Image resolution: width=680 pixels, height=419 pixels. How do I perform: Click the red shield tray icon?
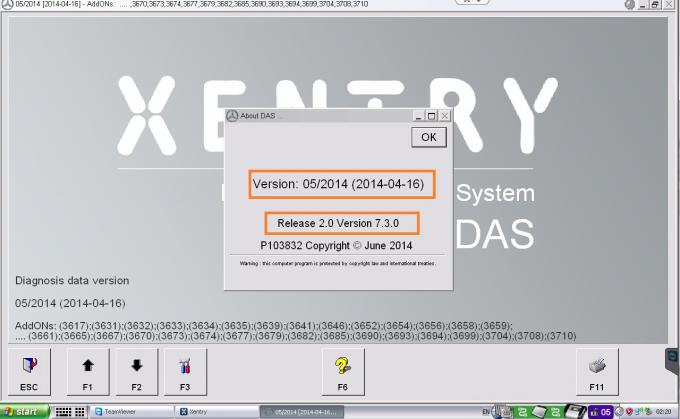(629, 412)
